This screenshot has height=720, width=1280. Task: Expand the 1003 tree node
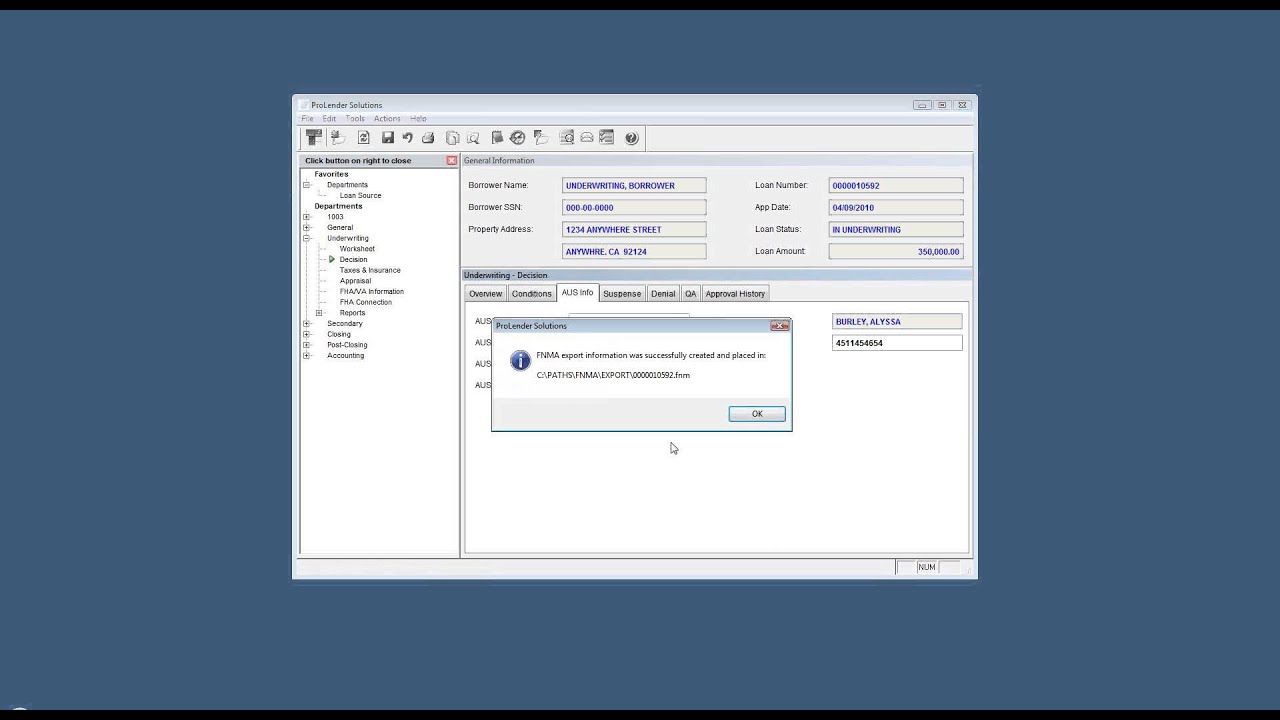307,217
